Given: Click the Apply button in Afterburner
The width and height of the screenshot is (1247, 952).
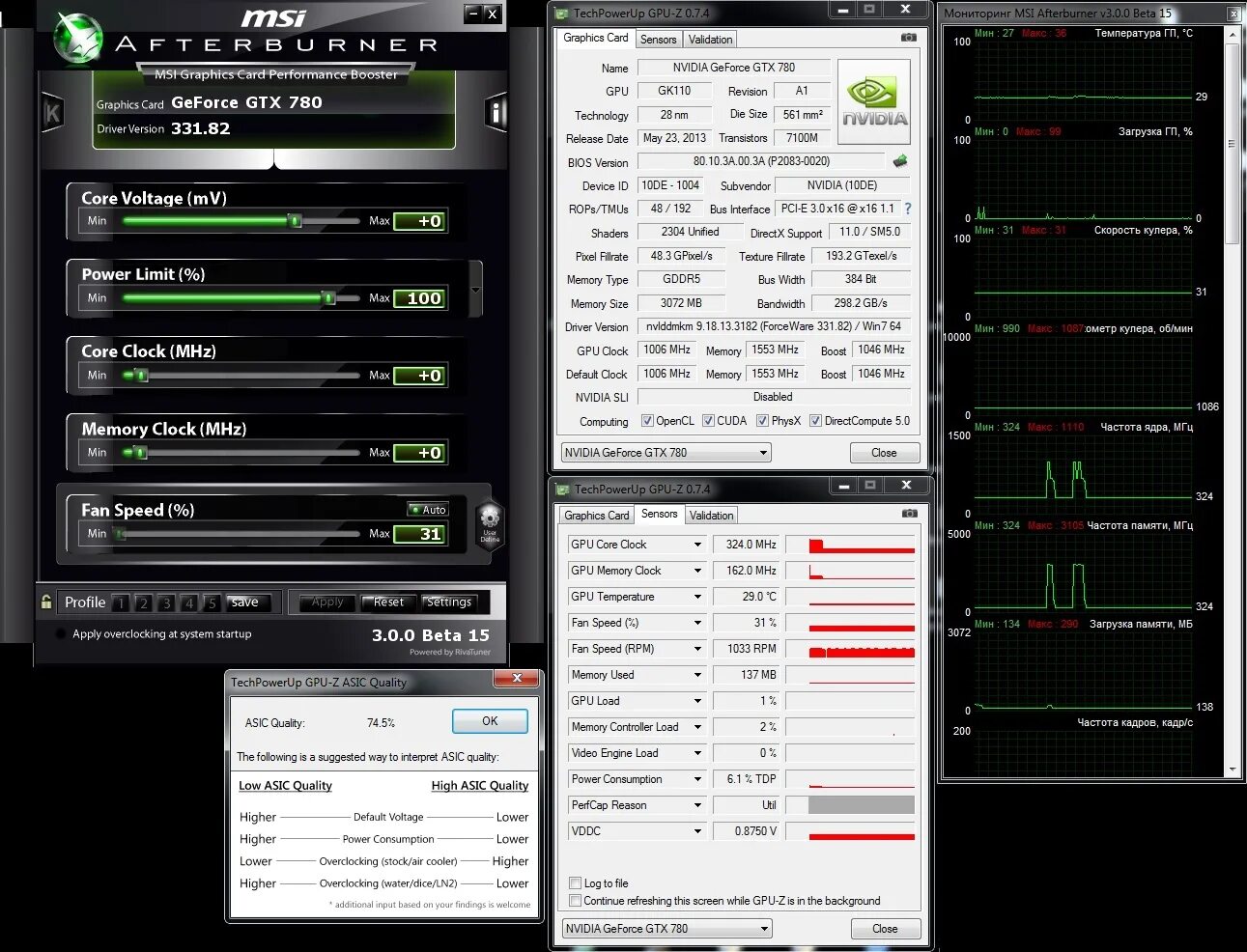Looking at the screenshot, I should pos(327,602).
